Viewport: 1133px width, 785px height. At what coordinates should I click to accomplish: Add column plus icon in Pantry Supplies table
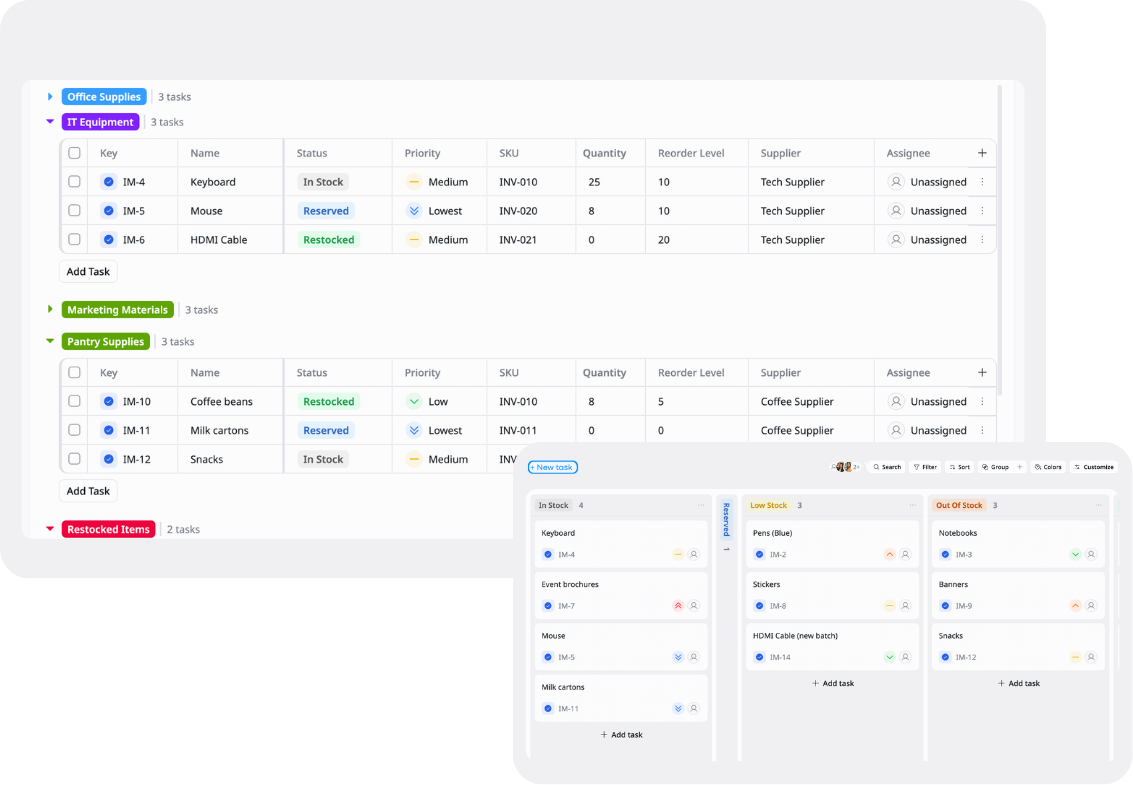pyautogui.click(x=982, y=372)
